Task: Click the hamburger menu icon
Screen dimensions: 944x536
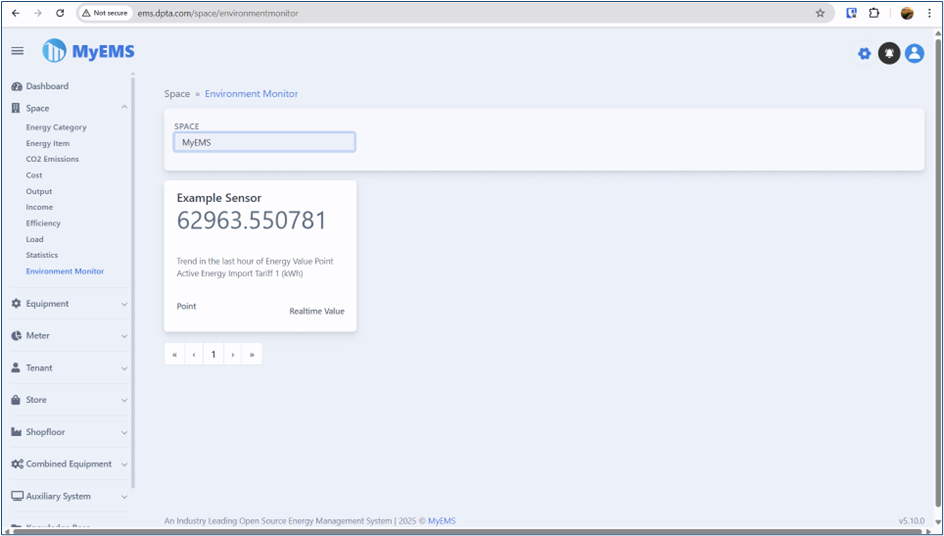Action: tap(17, 51)
